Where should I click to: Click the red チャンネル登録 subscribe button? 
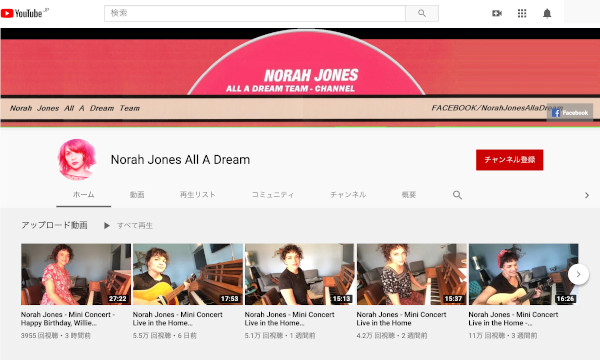(509, 160)
